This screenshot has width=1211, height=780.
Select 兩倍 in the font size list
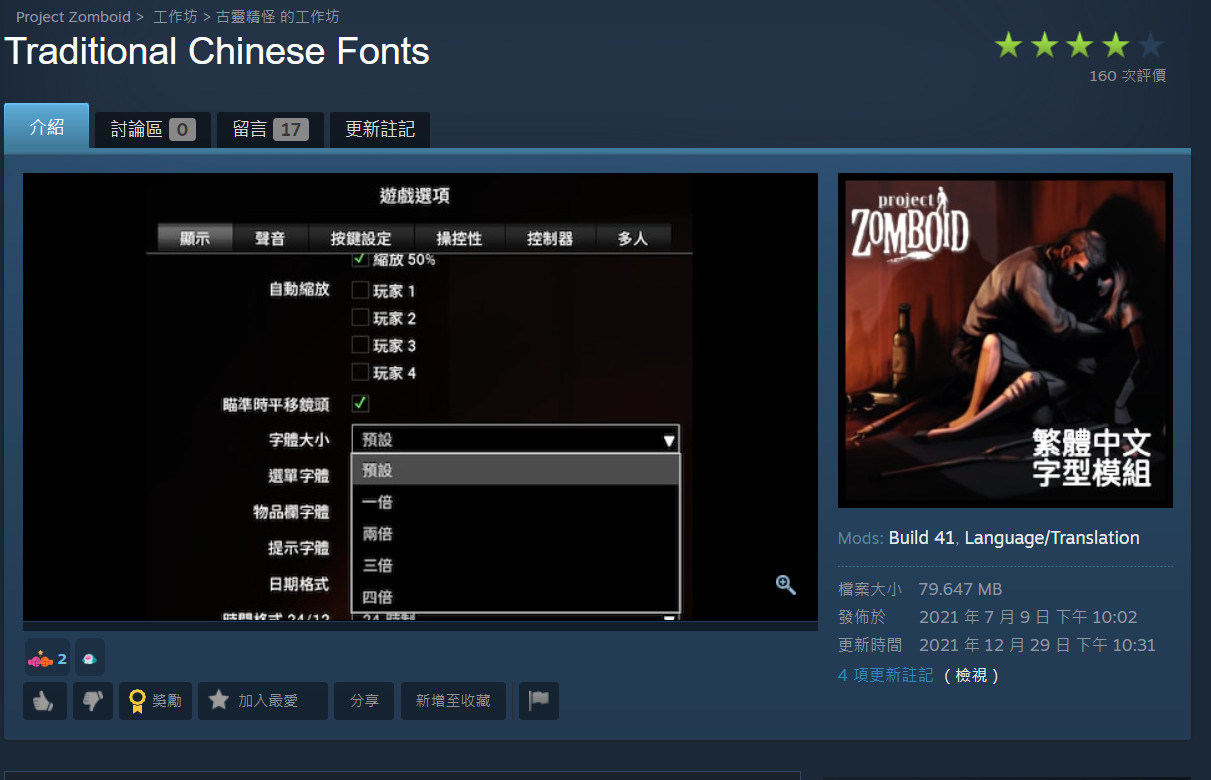(x=515, y=533)
